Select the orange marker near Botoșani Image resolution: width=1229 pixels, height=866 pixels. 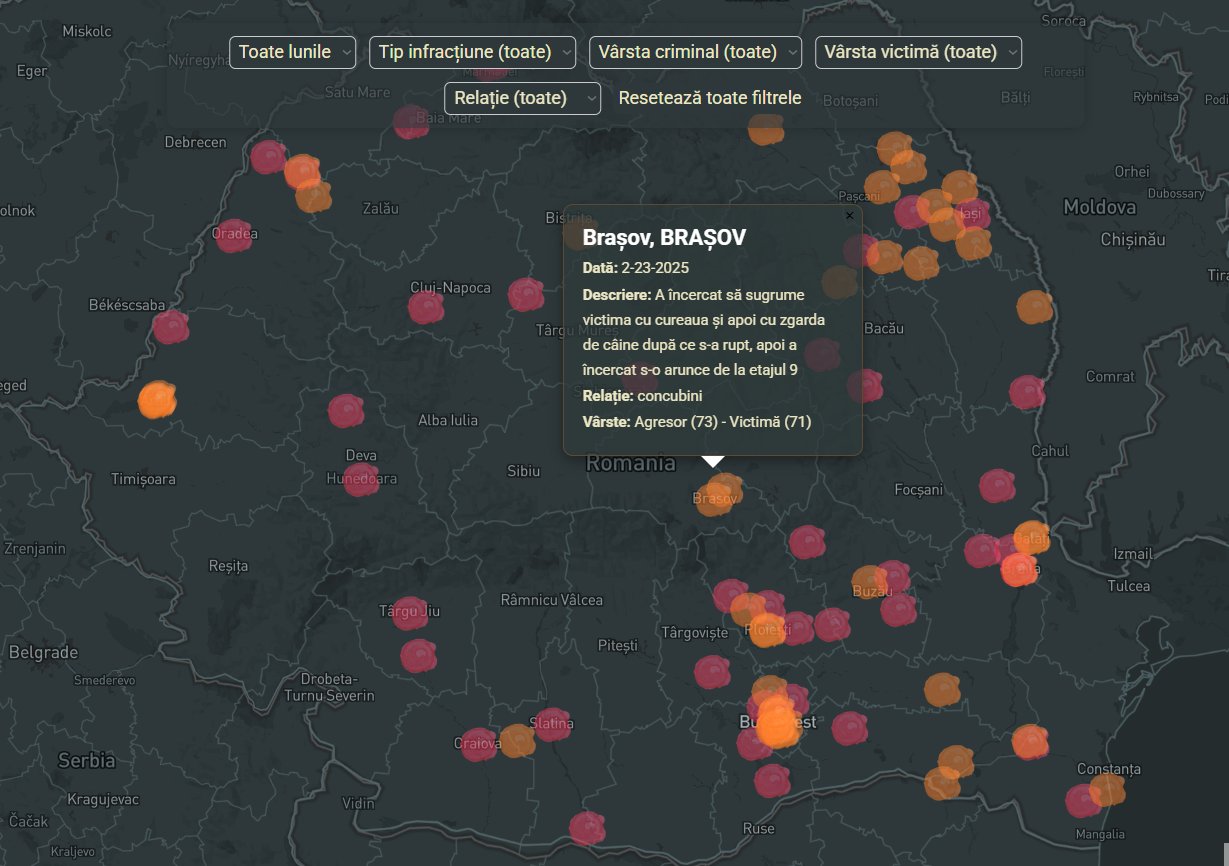[x=766, y=129]
